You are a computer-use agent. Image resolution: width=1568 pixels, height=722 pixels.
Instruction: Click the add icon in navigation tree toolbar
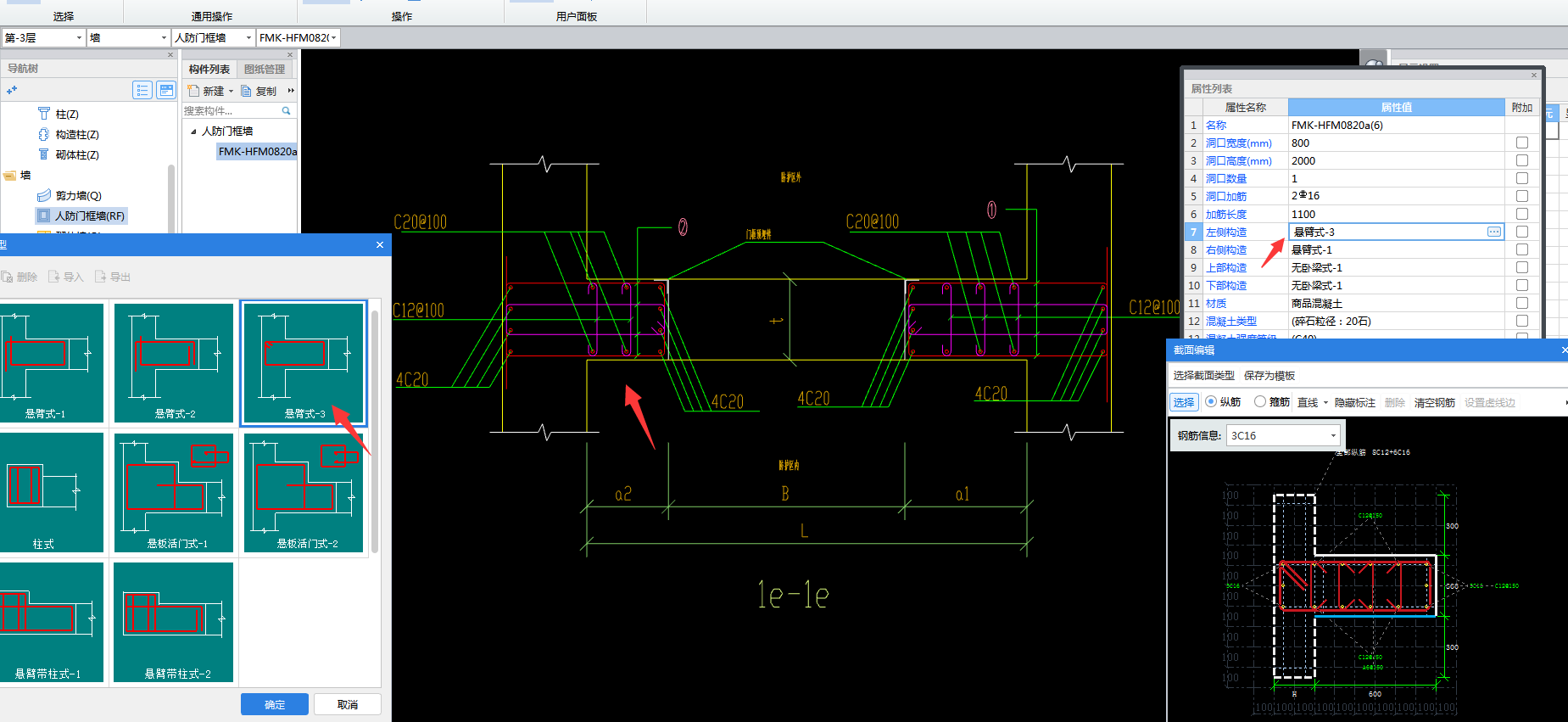point(12,90)
